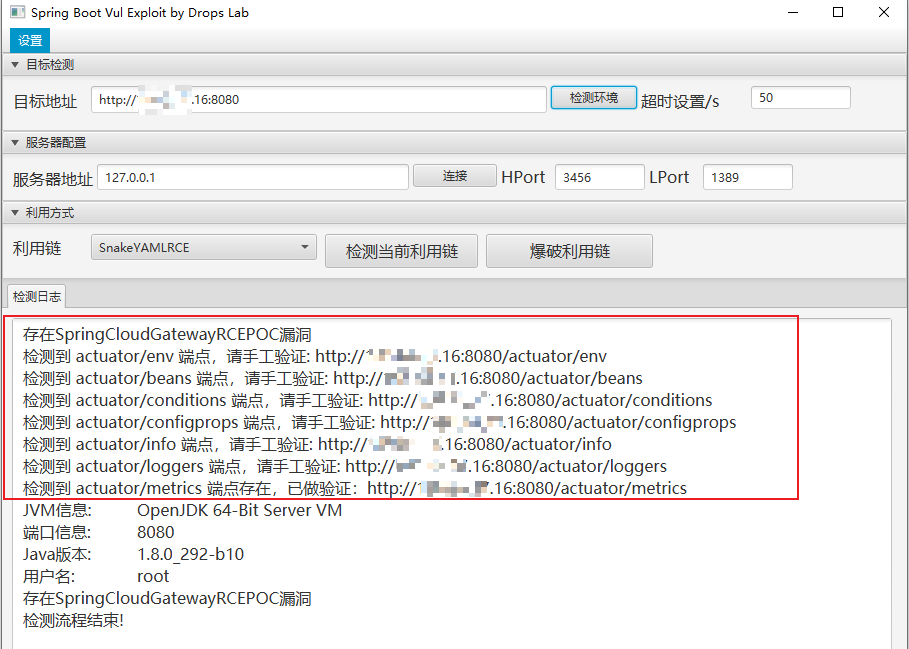Click the LPort field showing 1389
Image resolution: width=909 pixels, height=649 pixels.
[747, 177]
